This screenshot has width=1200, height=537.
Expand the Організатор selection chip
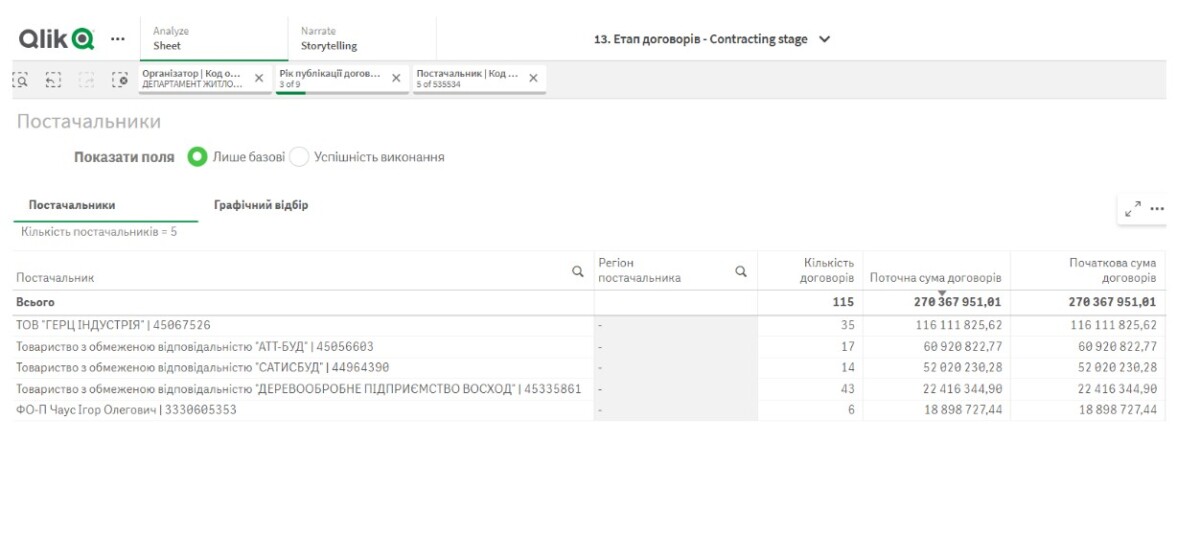192,78
